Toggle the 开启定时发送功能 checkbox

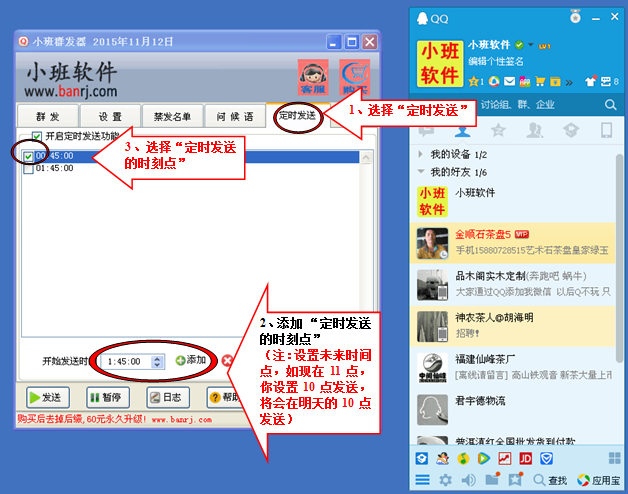(x=37, y=137)
